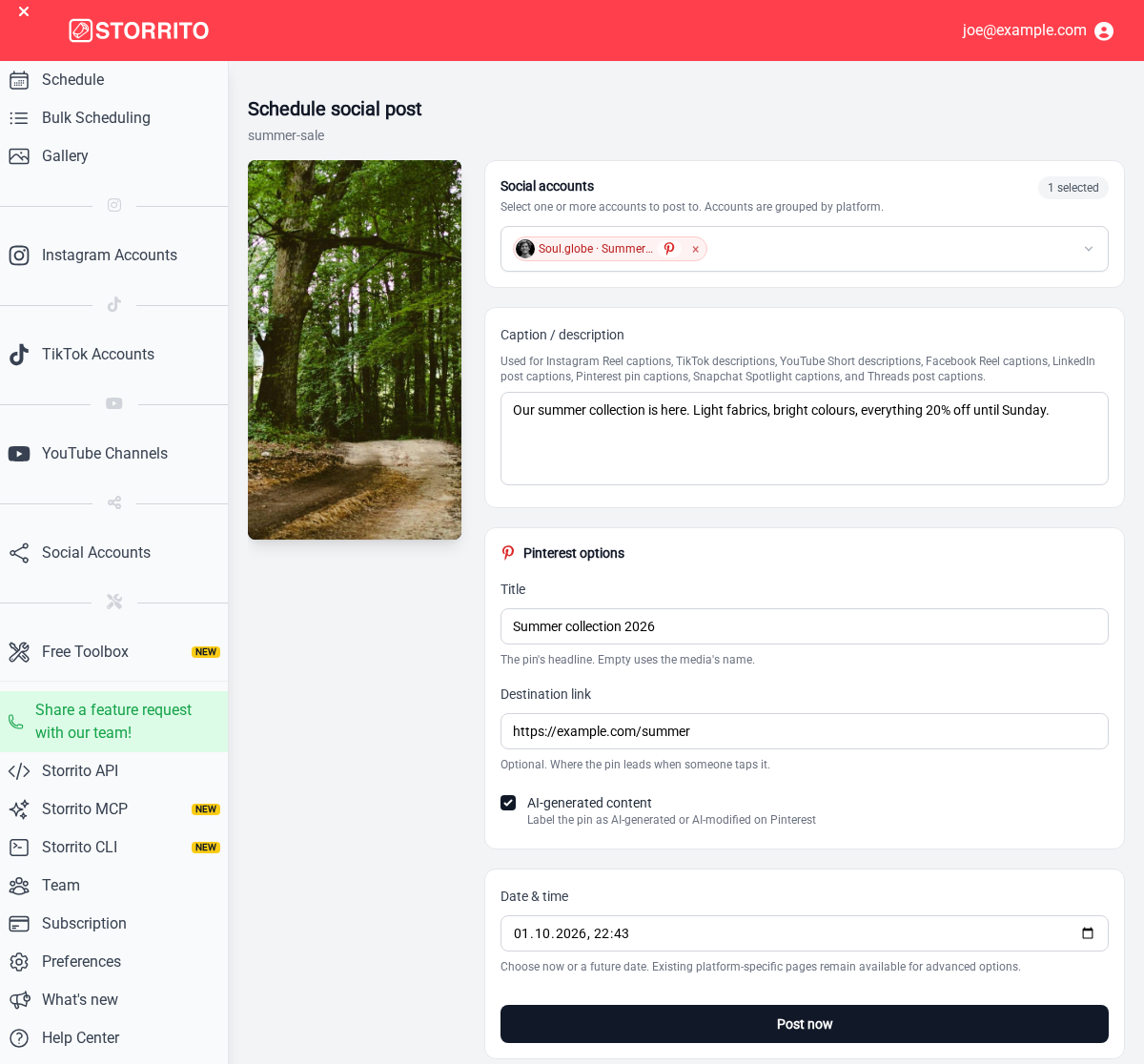Screen dimensions: 1144x1064
Task: Click the Soul.globe avatar in account chip
Action: coord(525,249)
